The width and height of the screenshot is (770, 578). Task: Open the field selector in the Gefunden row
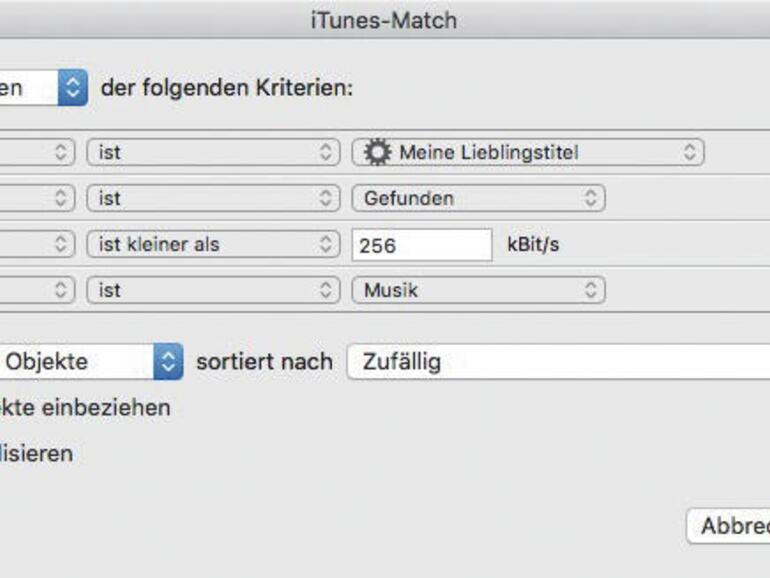(36, 199)
